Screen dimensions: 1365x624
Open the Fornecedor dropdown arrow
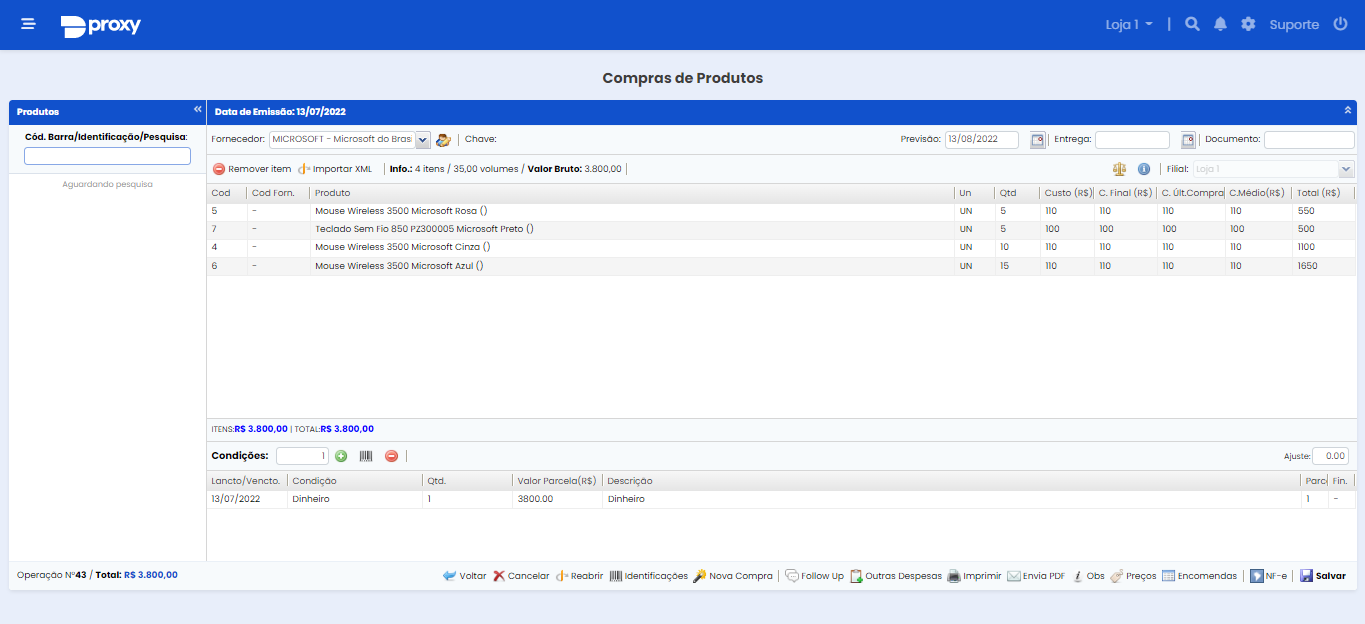point(422,140)
